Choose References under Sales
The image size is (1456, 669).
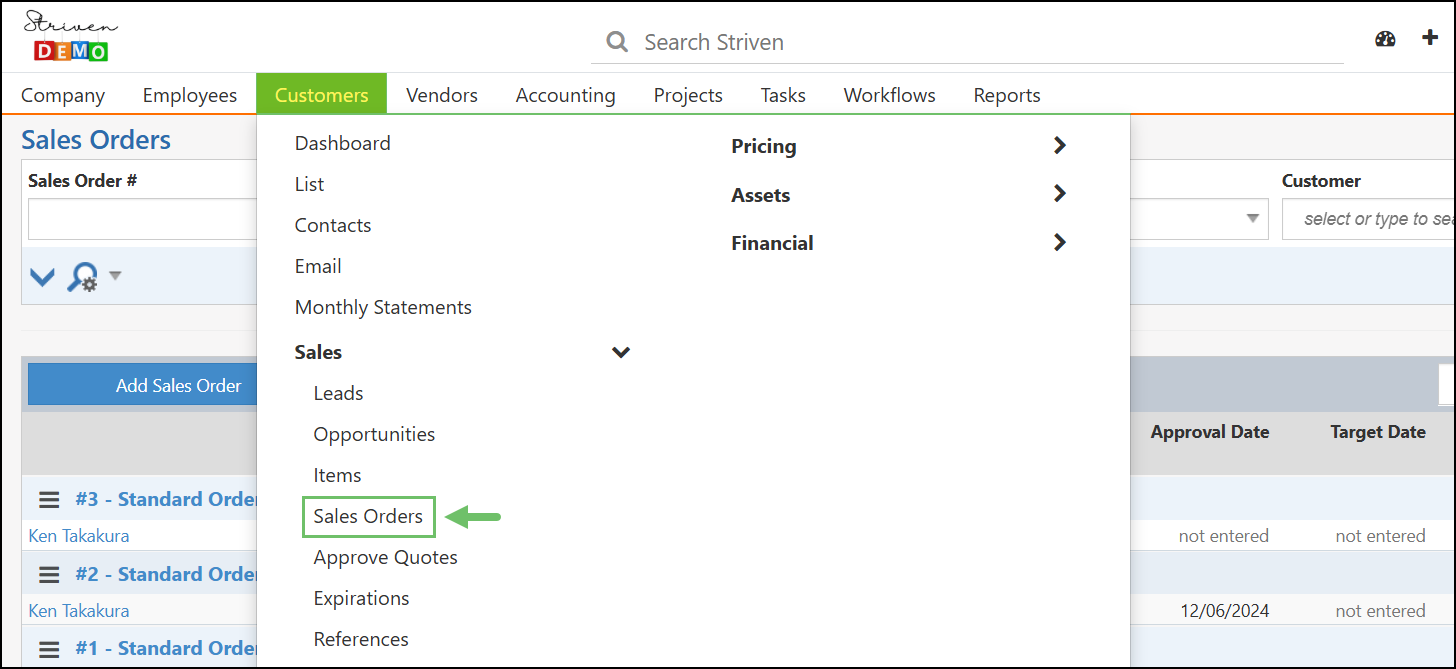pos(361,639)
